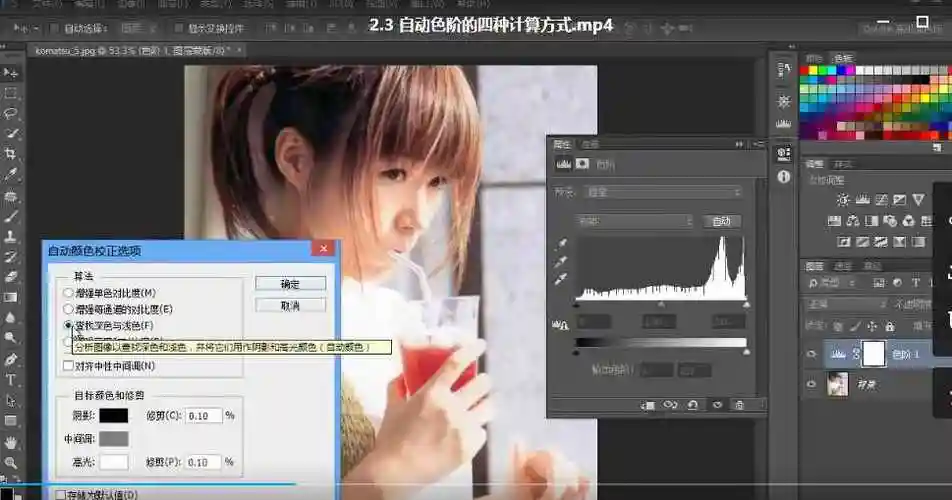Image resolution: width=952 pixels, height=500 pixels.
Task: Select the Pen tool
Action: (10, 359)
